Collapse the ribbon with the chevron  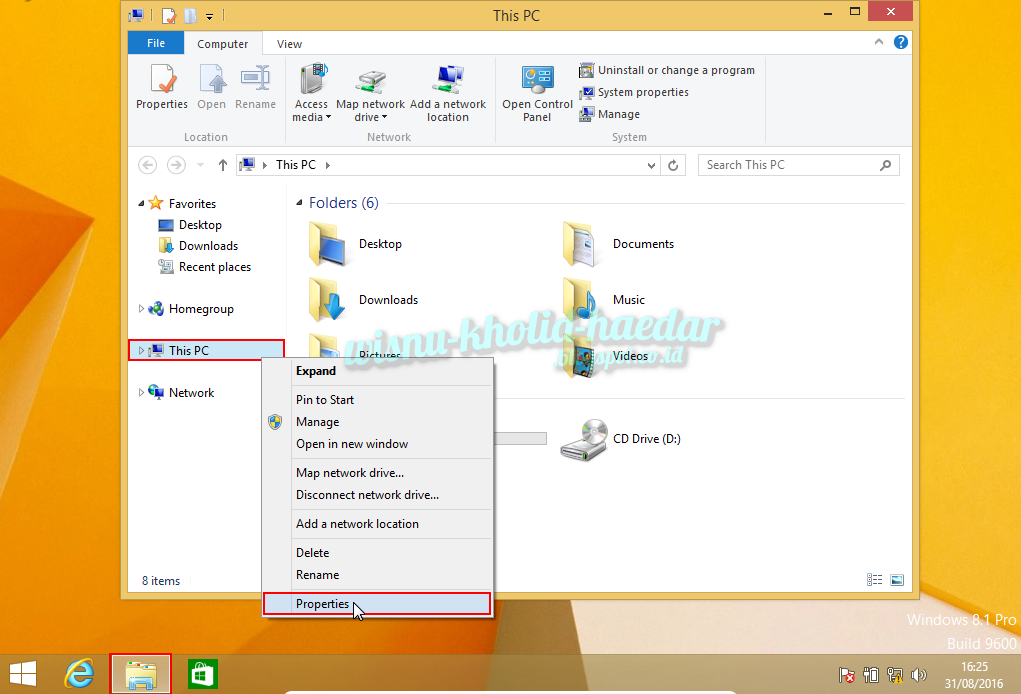pos(878,43)
